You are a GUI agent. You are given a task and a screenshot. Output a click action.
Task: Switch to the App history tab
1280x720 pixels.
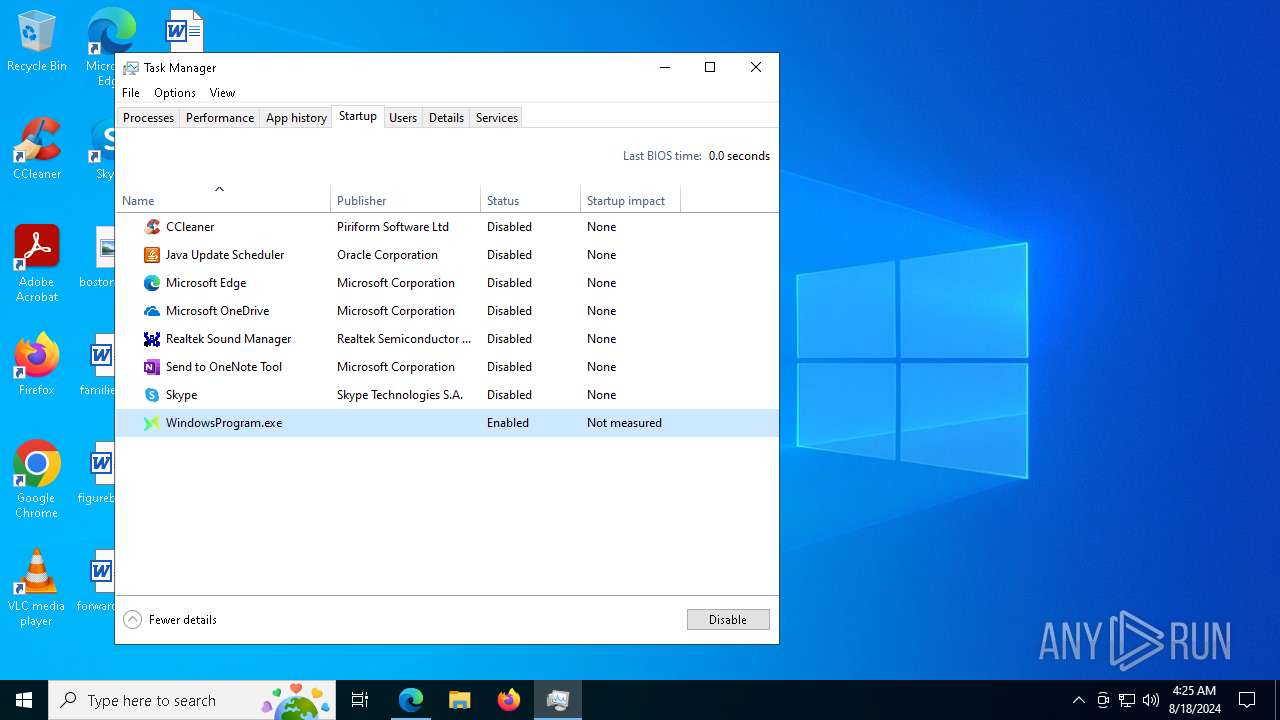pos(296,118)
